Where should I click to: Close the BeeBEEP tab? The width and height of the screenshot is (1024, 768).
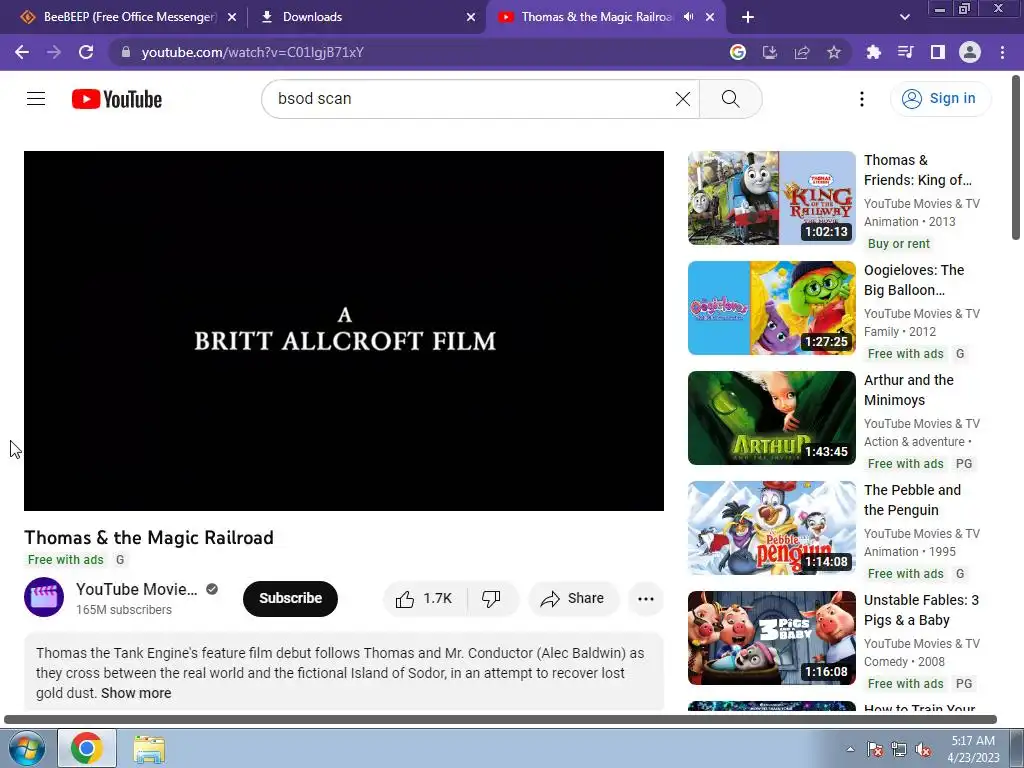coord(232,18)
